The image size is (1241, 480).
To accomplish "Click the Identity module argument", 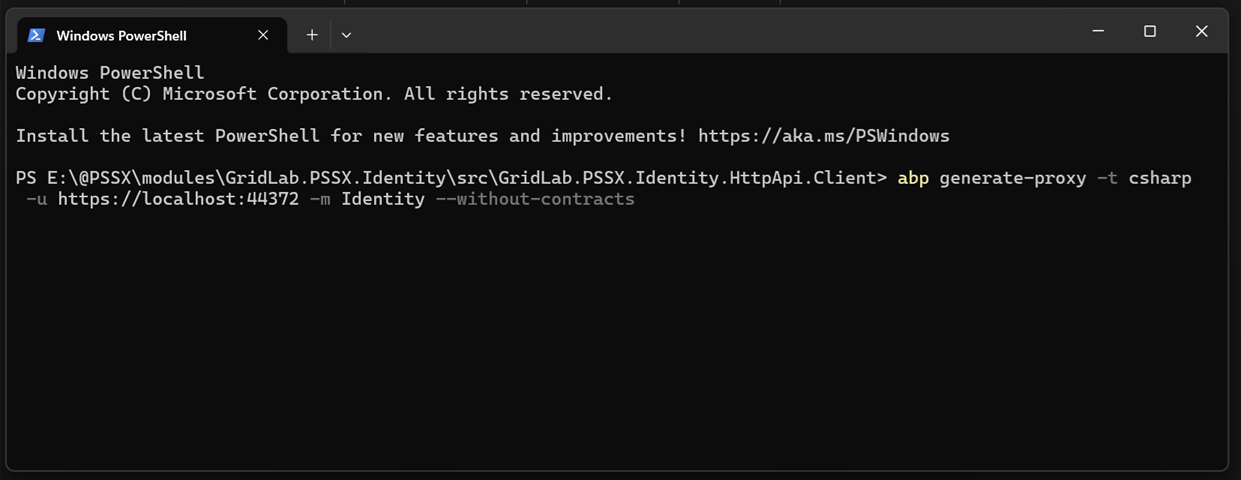I will [x=383, y=199].
